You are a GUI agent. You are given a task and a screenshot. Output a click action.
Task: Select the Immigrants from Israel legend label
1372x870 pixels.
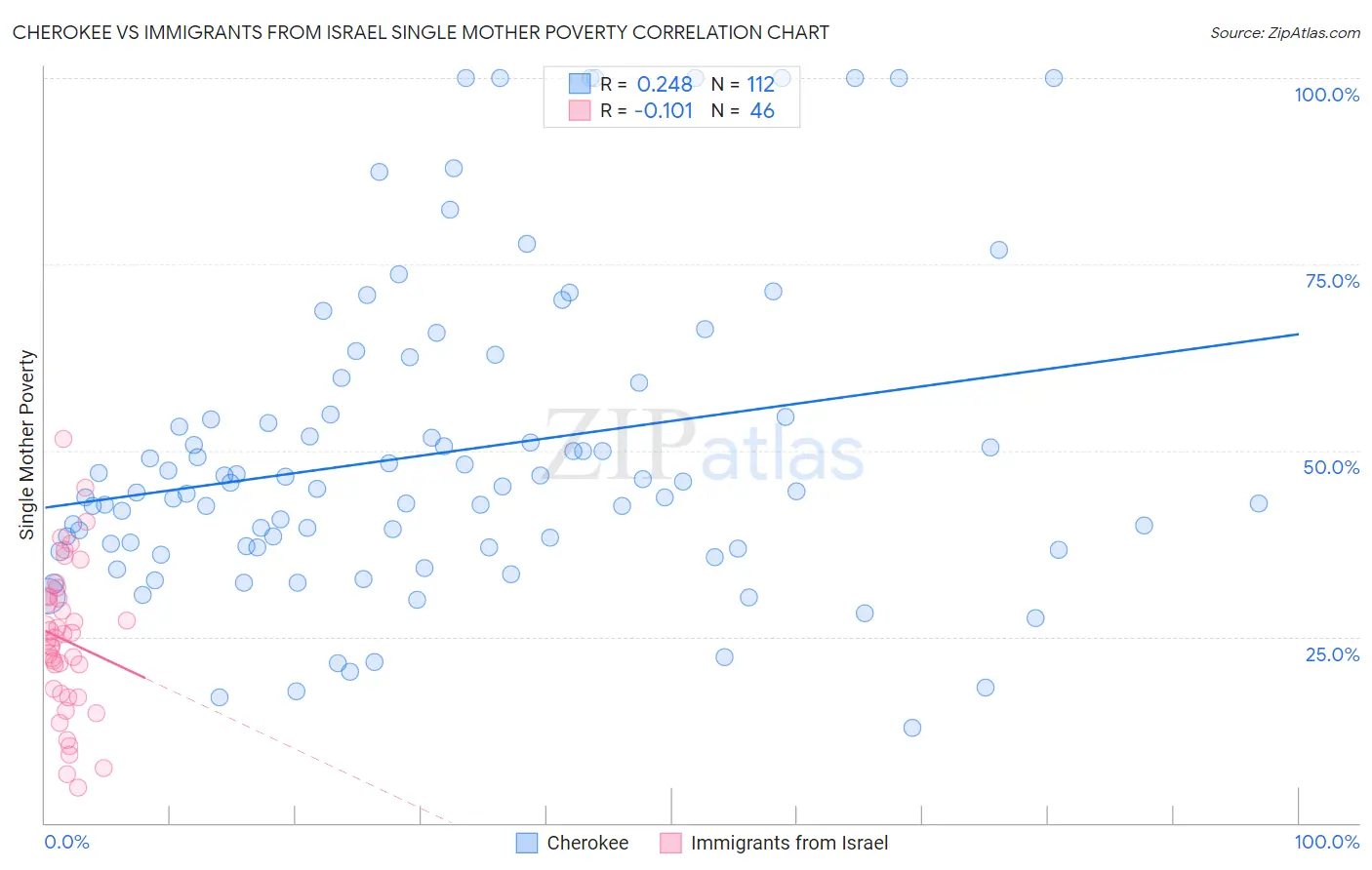click(789, 843)
